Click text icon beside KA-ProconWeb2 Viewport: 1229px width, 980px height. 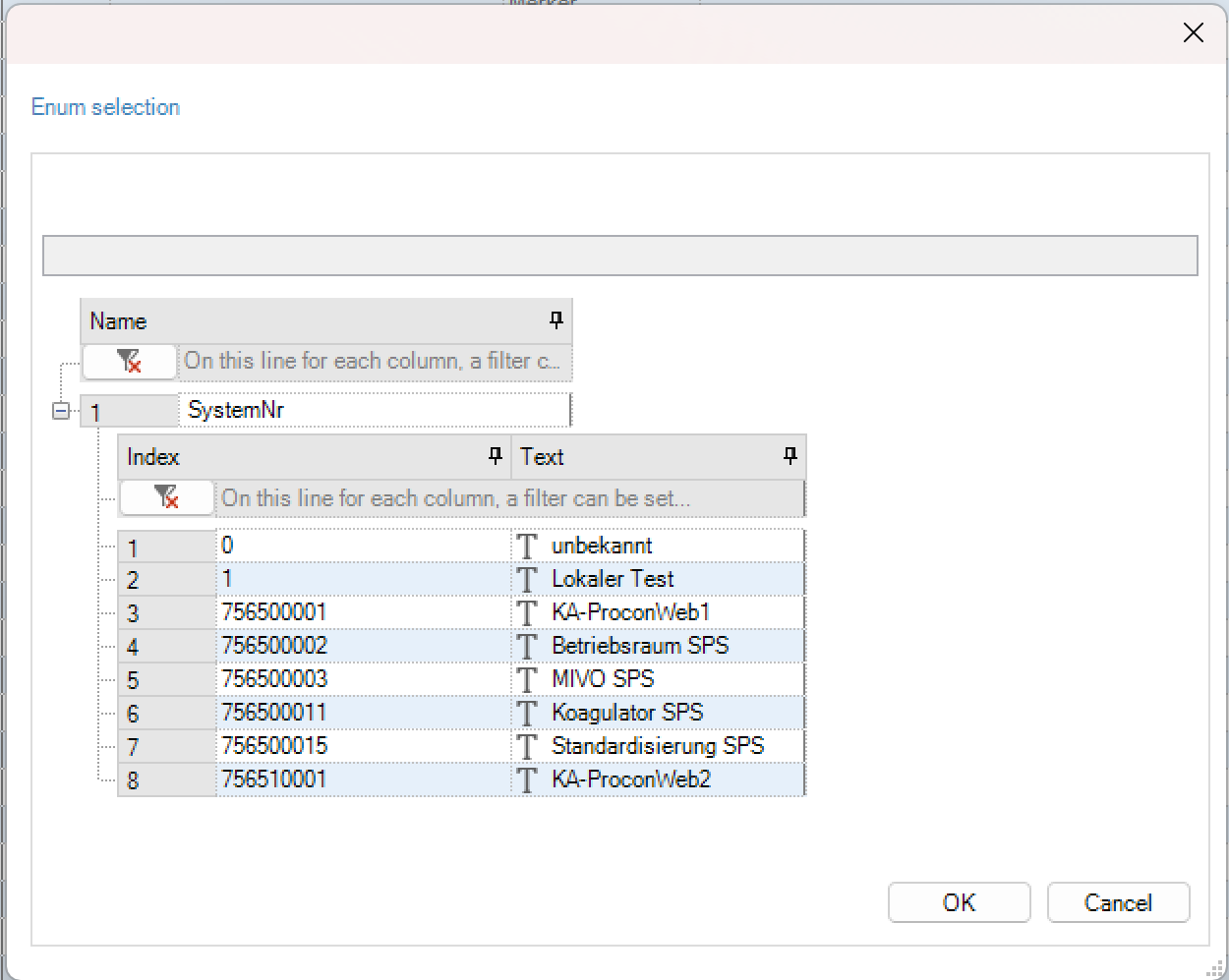click(528, 779)
